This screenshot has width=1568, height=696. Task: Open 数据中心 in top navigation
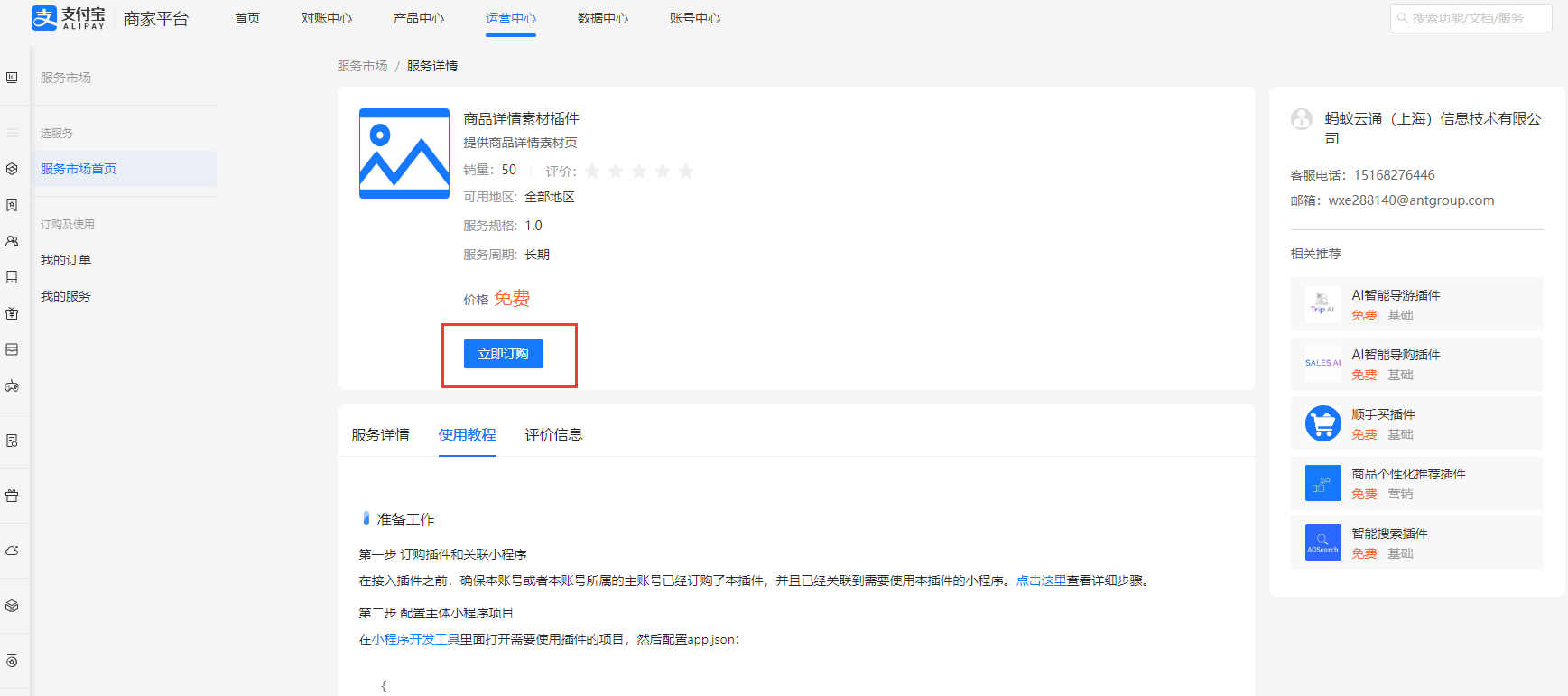point(602,18)
